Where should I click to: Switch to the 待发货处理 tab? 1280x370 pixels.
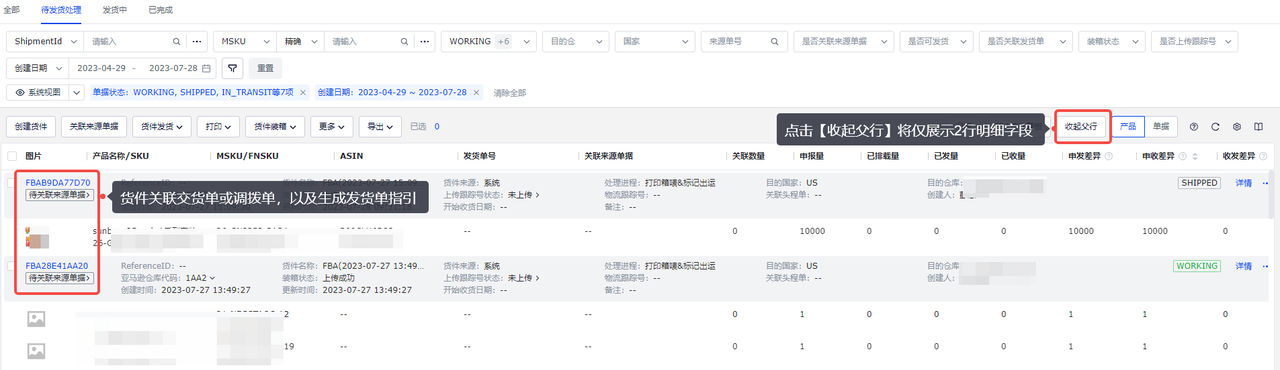(x=61, y=9)
